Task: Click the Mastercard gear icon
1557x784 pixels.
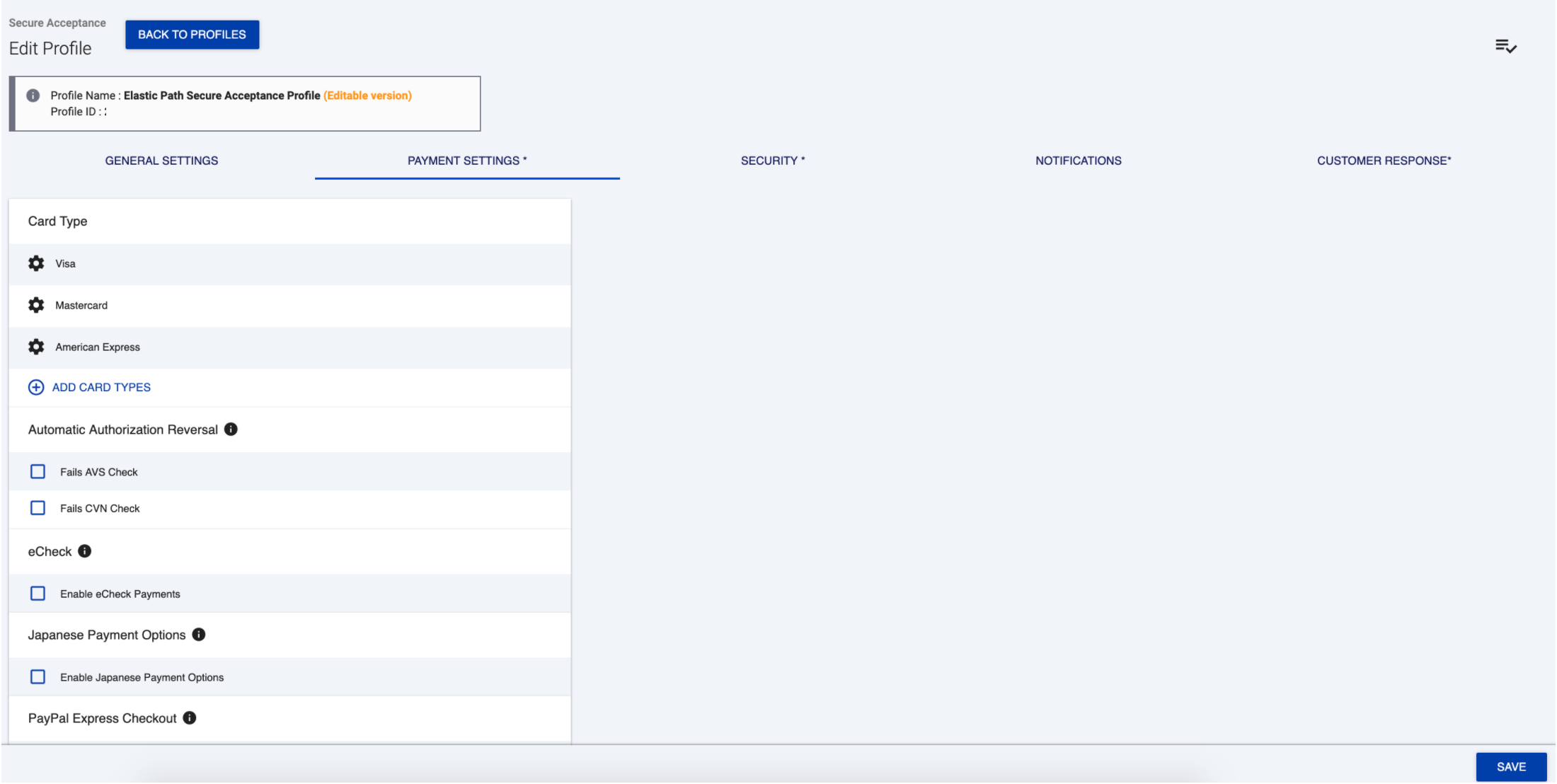Action: [x=36, y=306]
